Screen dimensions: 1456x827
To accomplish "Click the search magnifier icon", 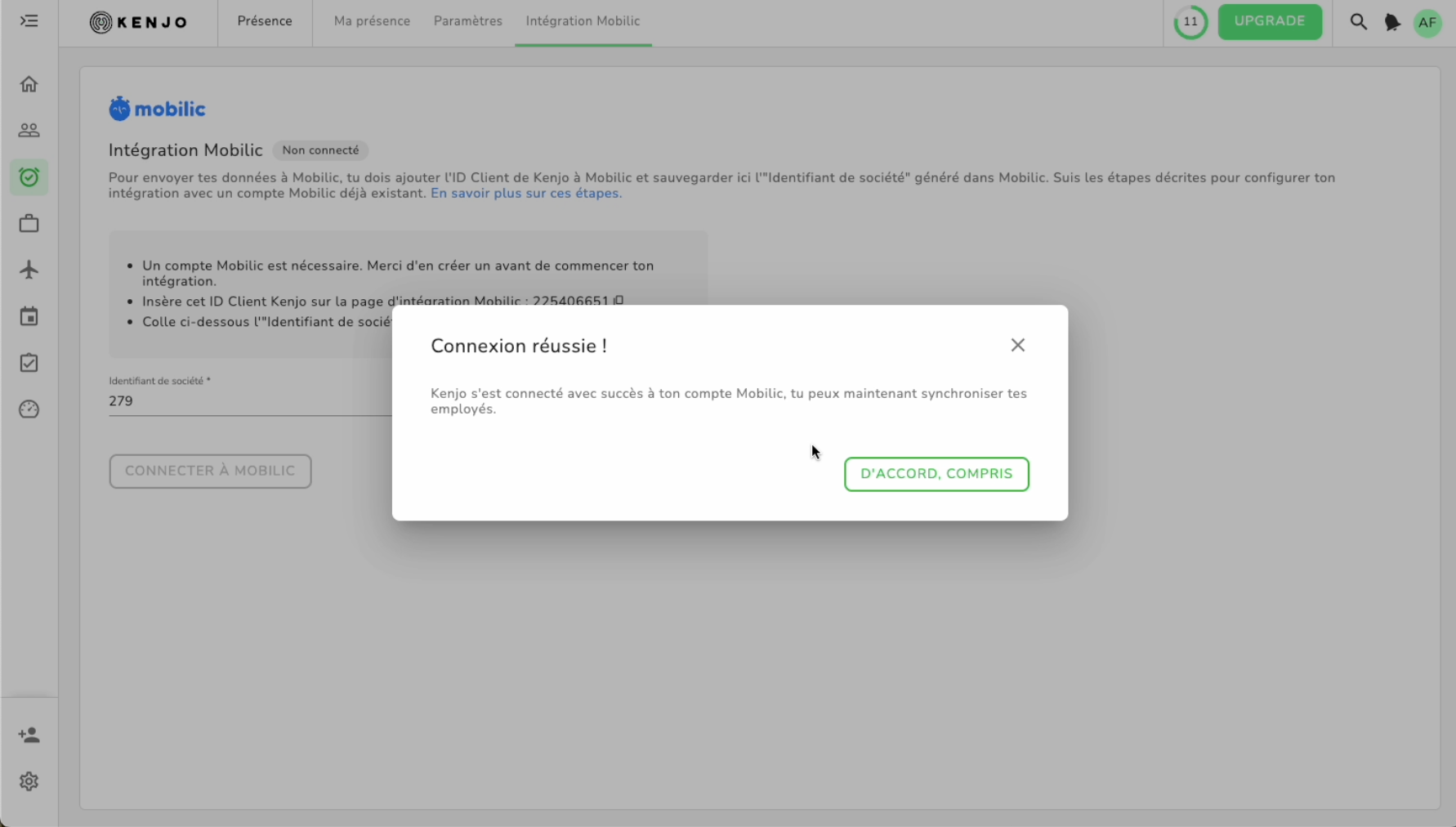I will (1358, 22).
